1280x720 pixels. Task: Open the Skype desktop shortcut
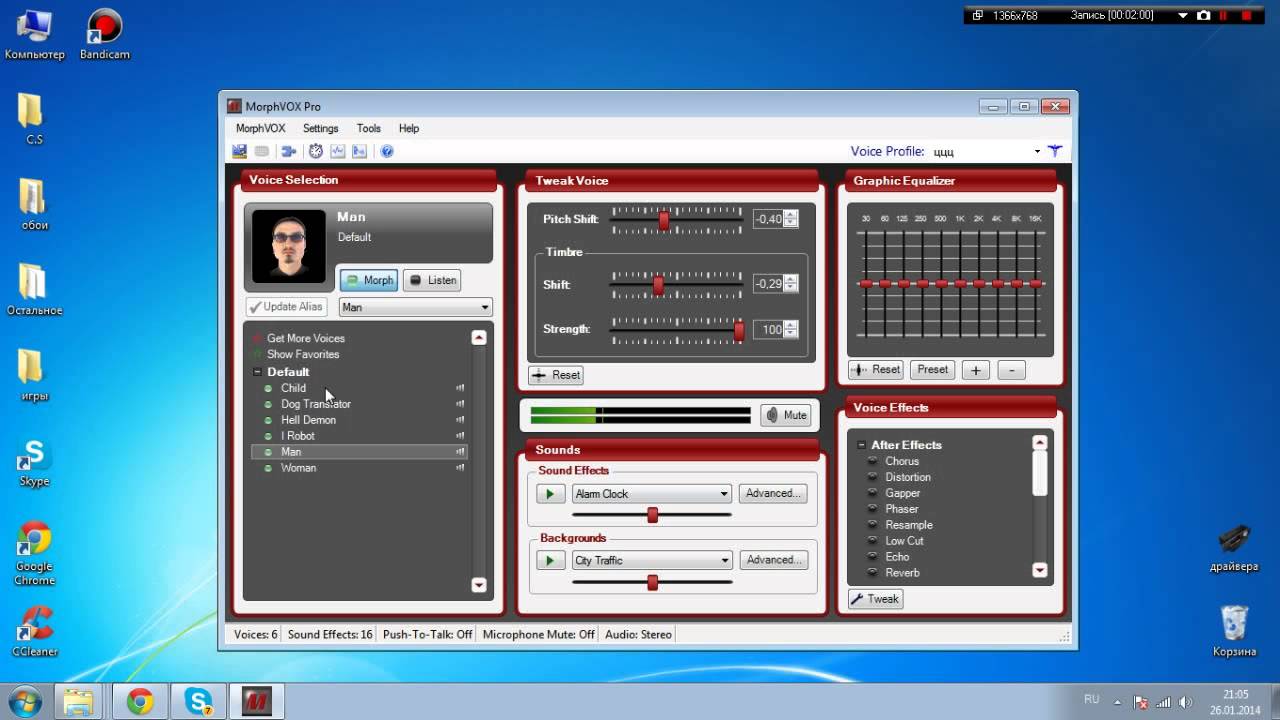(34, 462)
